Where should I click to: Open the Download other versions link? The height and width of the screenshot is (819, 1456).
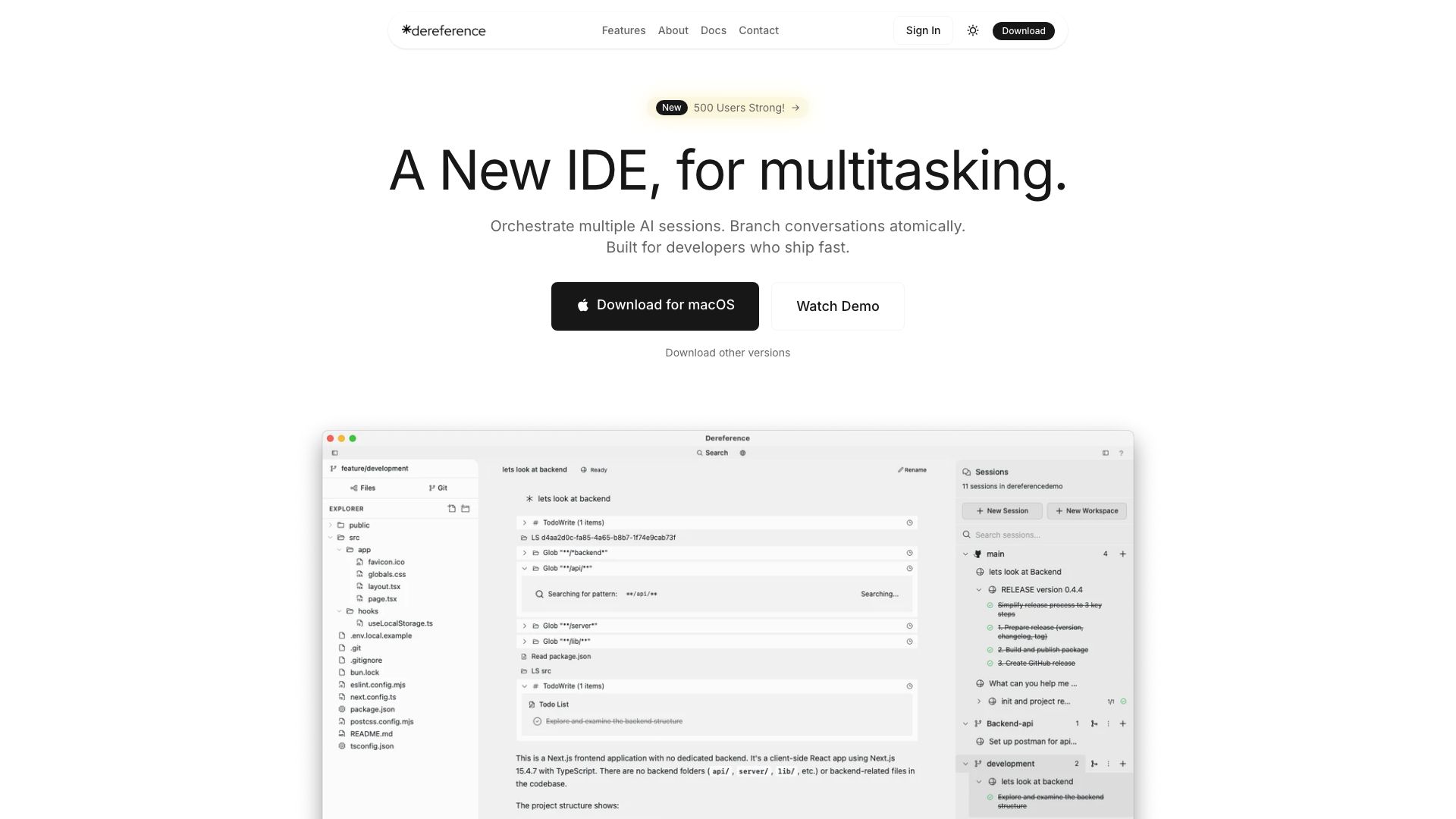(x=727, y=353)
